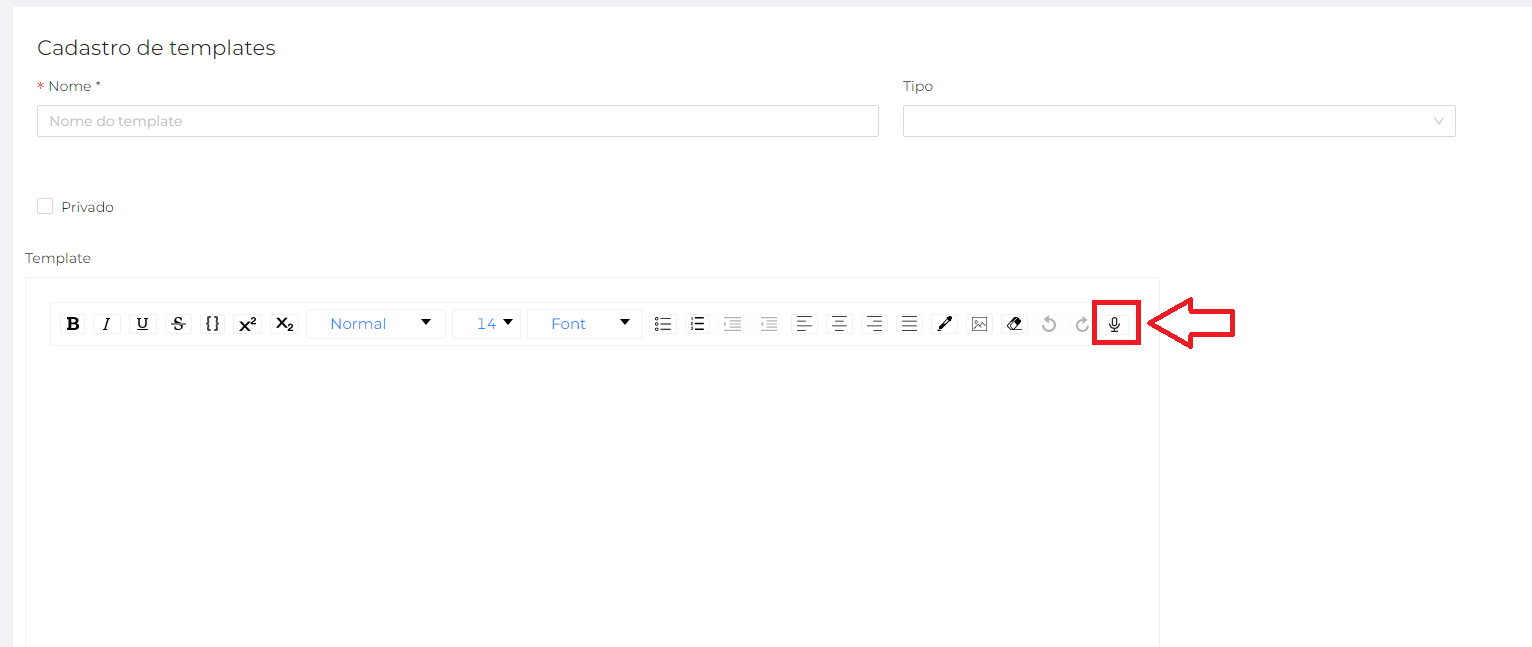Toggle underline formatting
Screen dimensions: 1532x647
[x=142, y=323]
